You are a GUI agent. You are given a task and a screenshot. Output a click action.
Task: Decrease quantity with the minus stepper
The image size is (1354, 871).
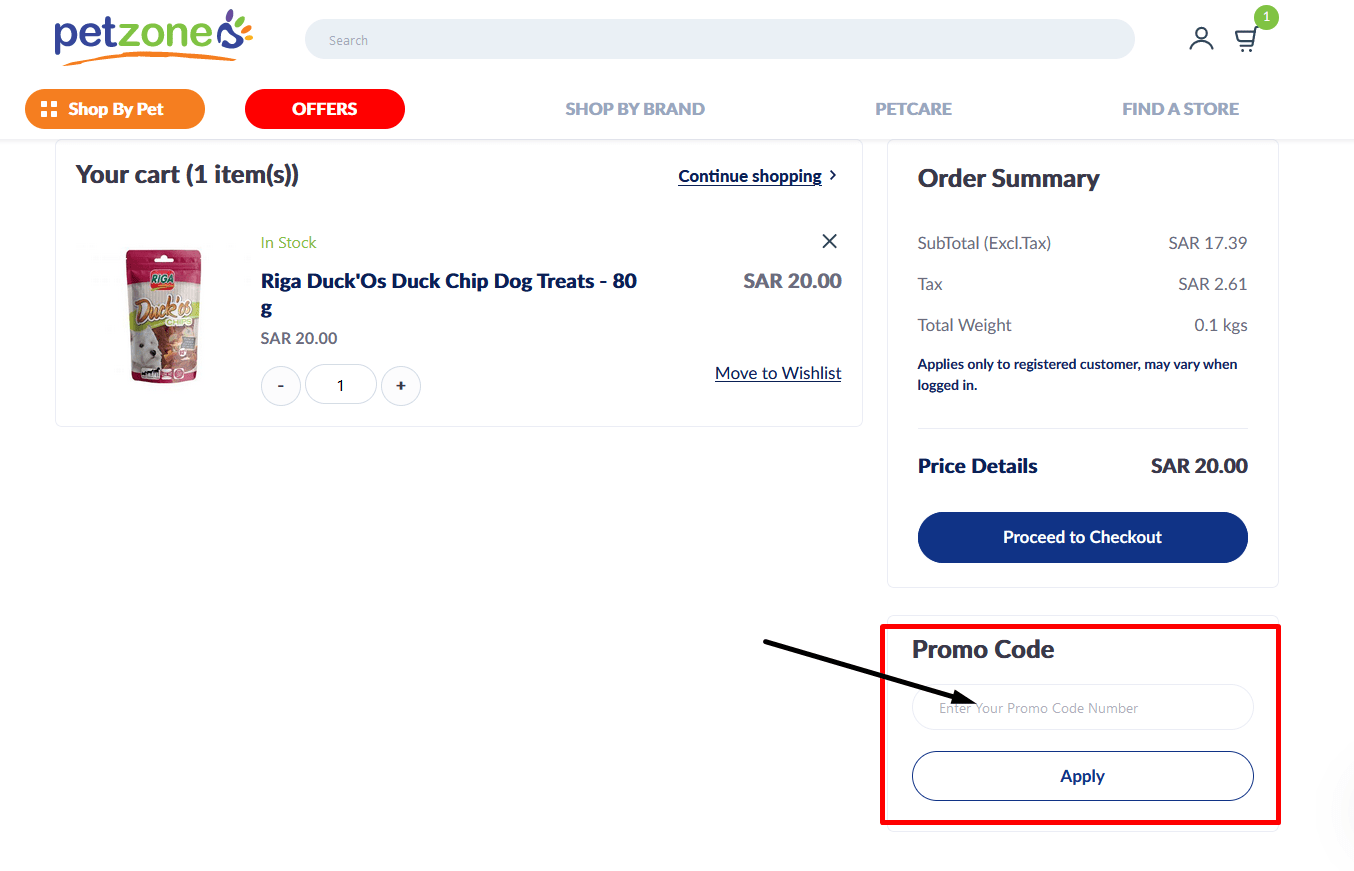click(280, 385)
